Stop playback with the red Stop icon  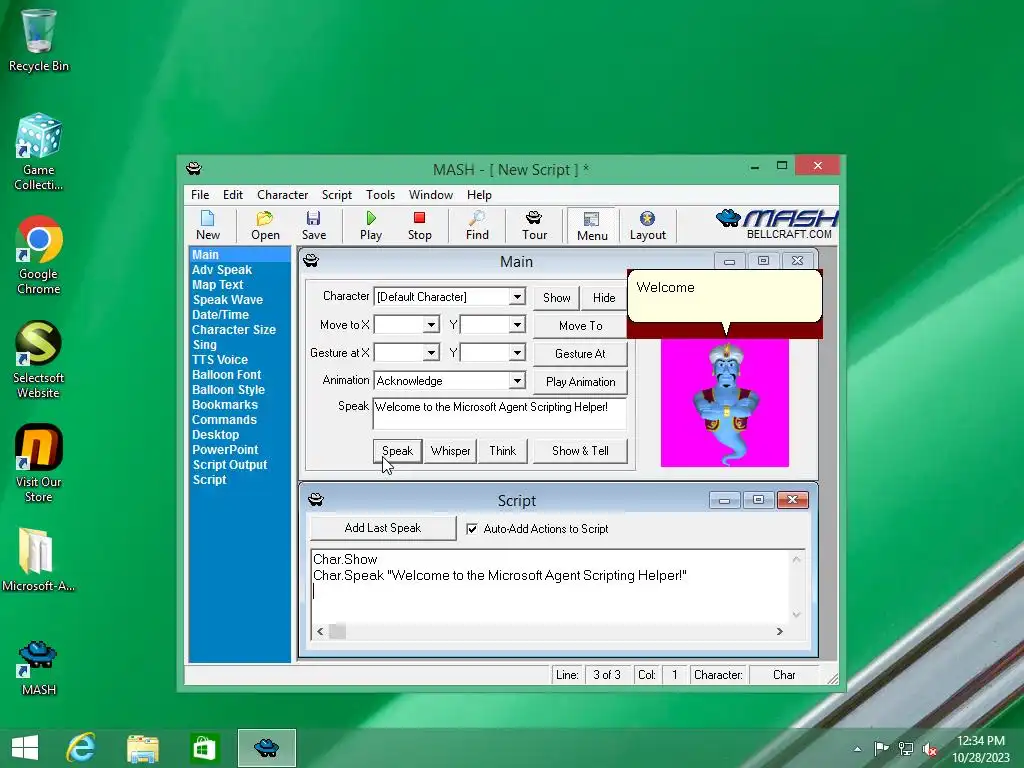point(419,225)
